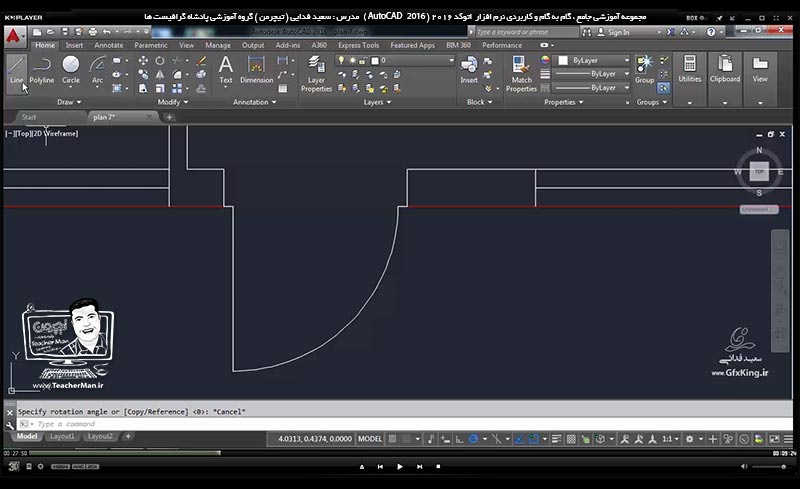Click the Erase tool icon
800x489 pixels.
click(x=201, y=61)
